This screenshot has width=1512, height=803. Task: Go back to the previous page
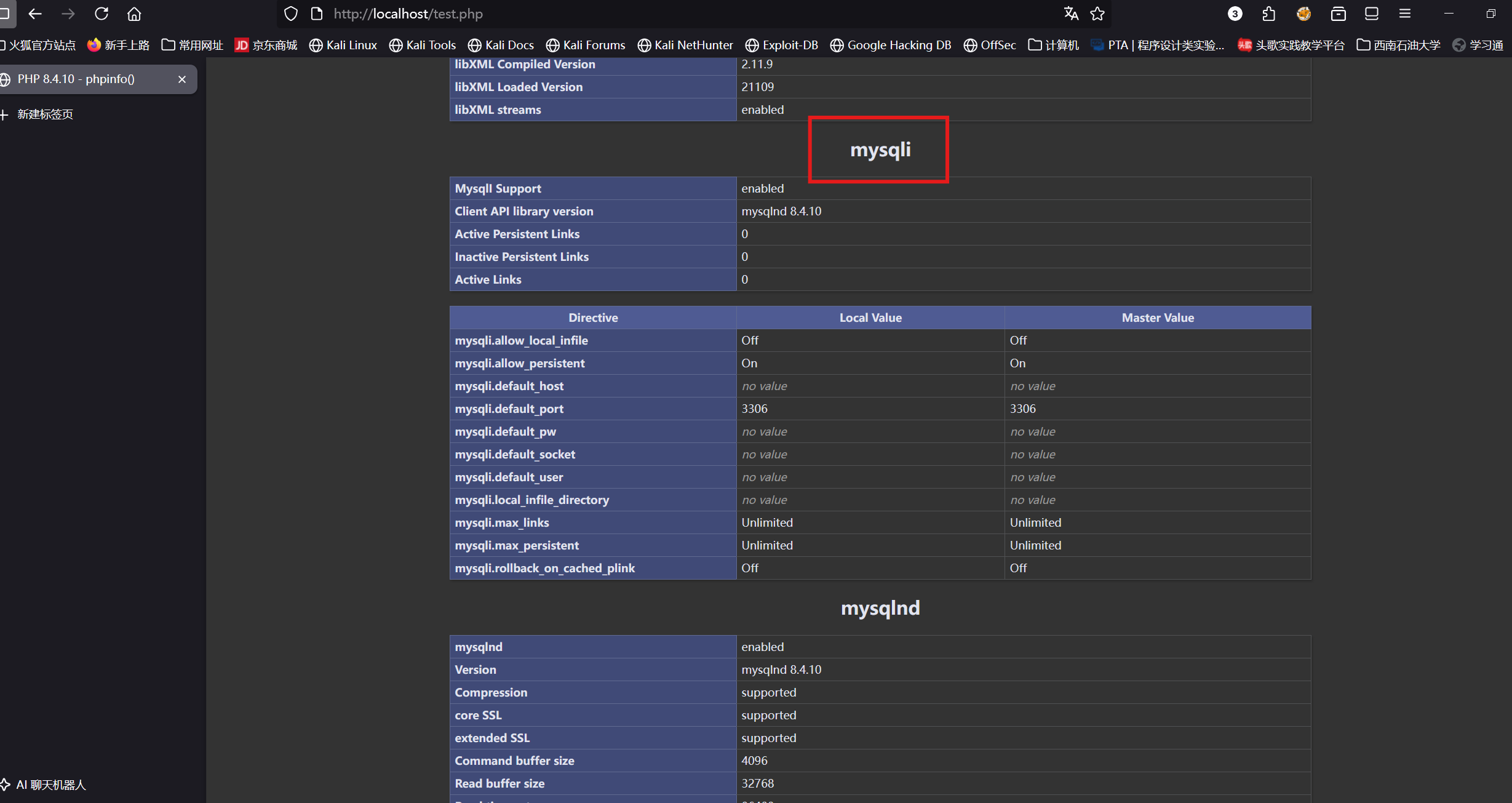tap(35, 14)
